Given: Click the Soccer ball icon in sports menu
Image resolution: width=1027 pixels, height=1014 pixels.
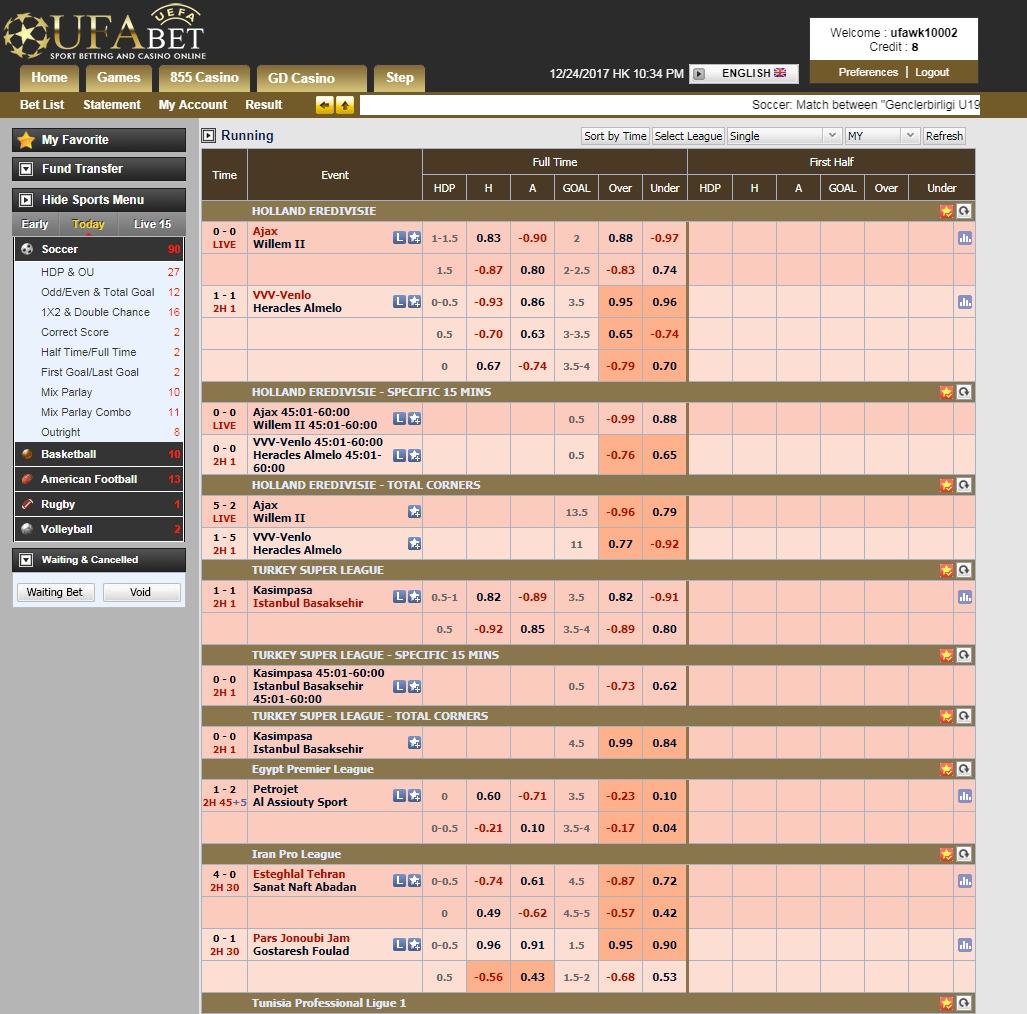Looking at the screenshot, I should tap(27, 249).
